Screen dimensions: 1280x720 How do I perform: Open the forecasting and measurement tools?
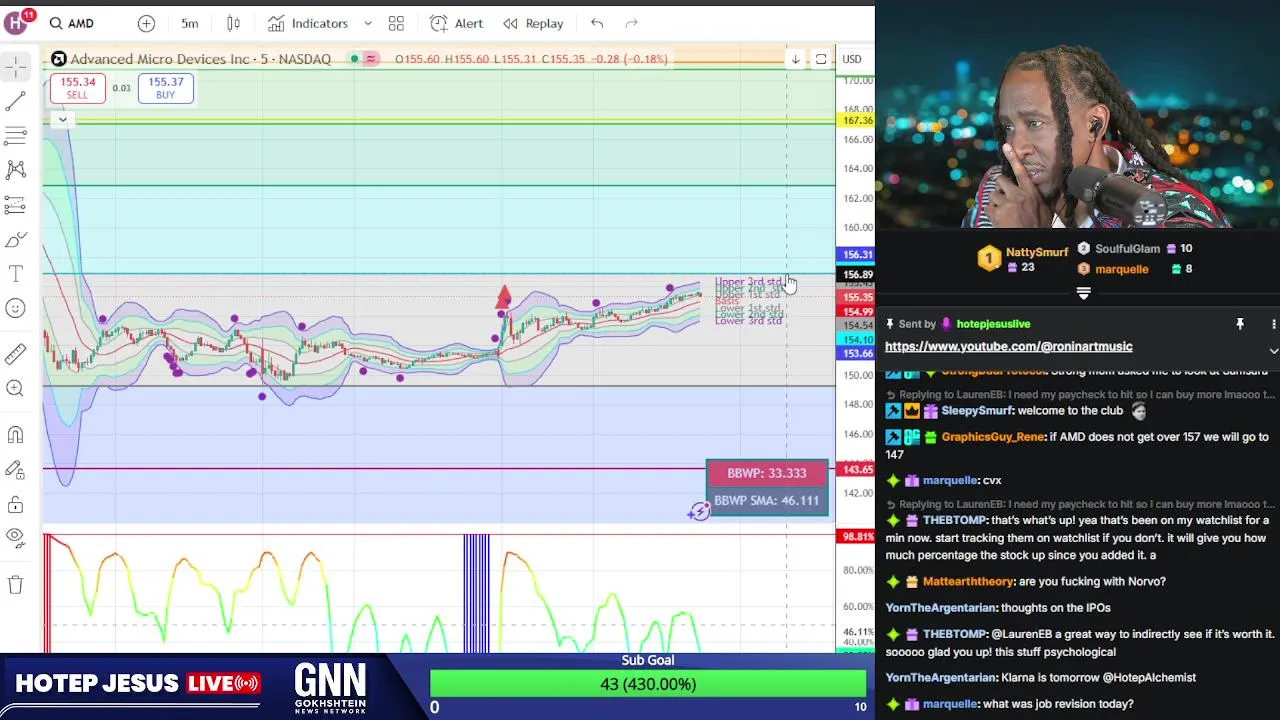15,205
